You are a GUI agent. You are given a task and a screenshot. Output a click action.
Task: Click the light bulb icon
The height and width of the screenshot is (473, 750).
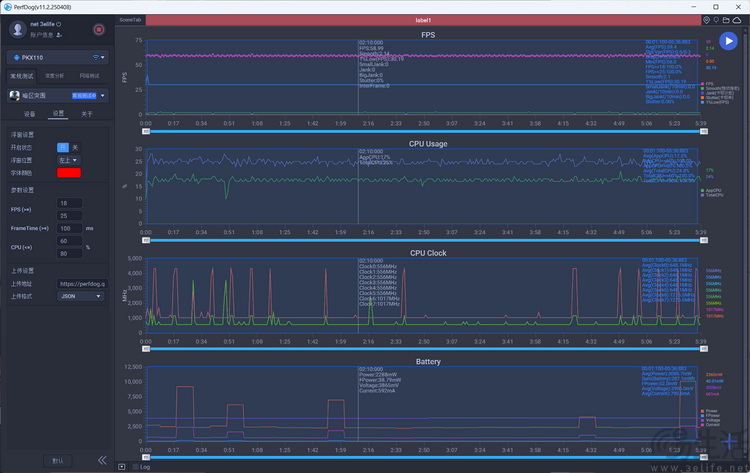(716, 20)
